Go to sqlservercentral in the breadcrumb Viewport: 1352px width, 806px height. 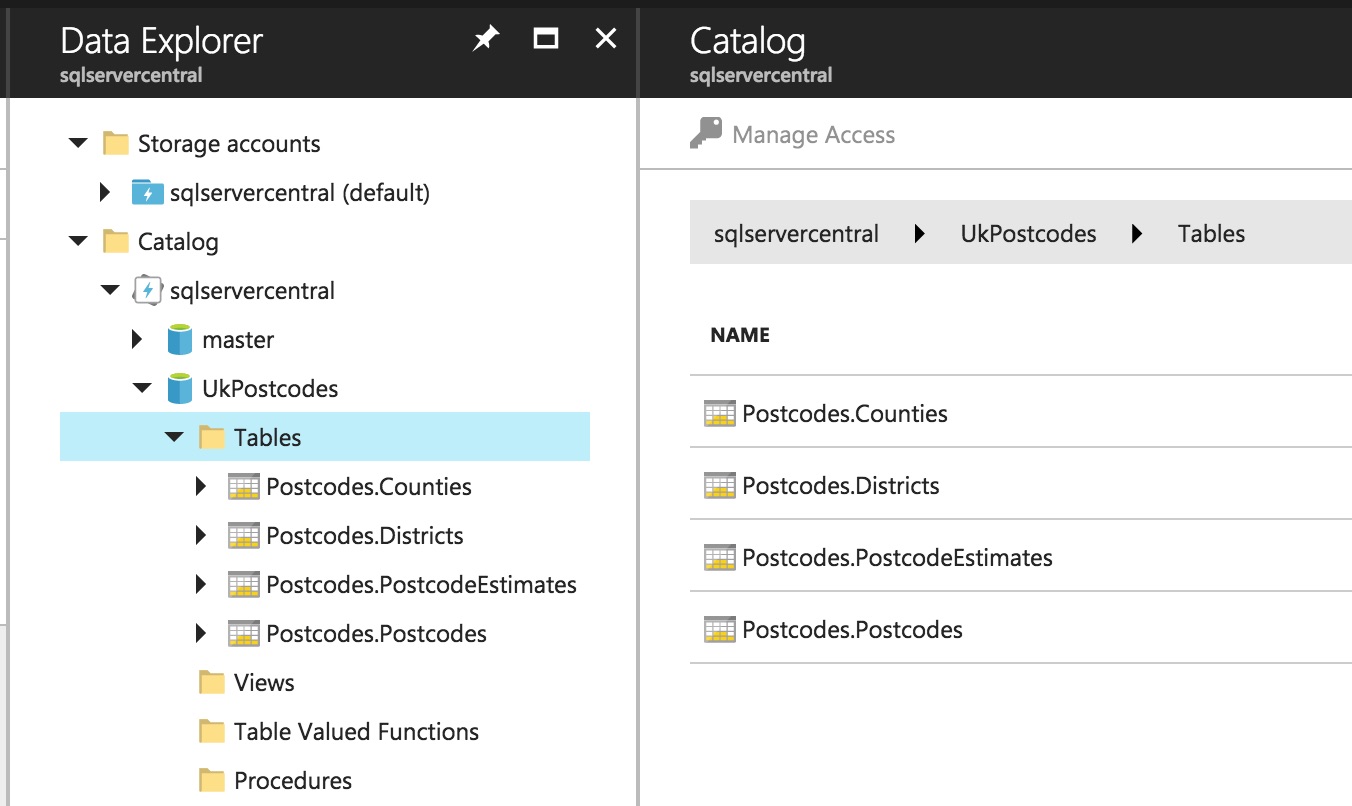[x=796, y=234]
